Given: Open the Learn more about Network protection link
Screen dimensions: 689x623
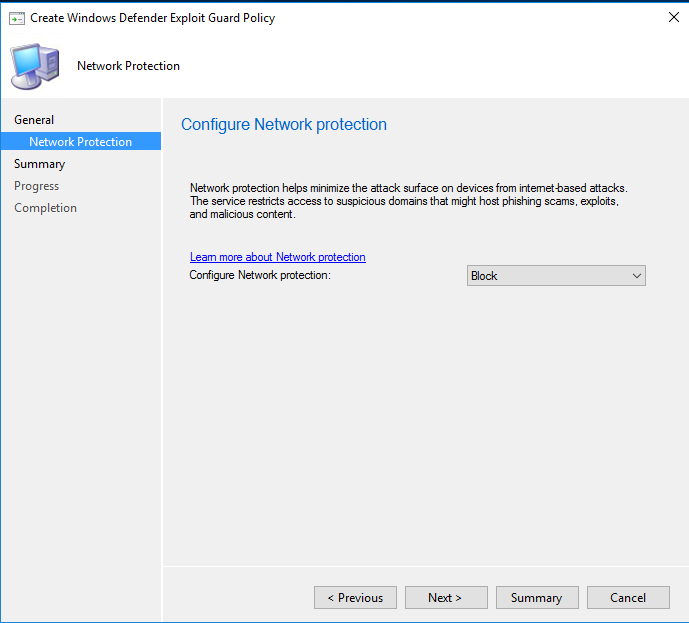Looking at the screenshot, I should 277,257.
